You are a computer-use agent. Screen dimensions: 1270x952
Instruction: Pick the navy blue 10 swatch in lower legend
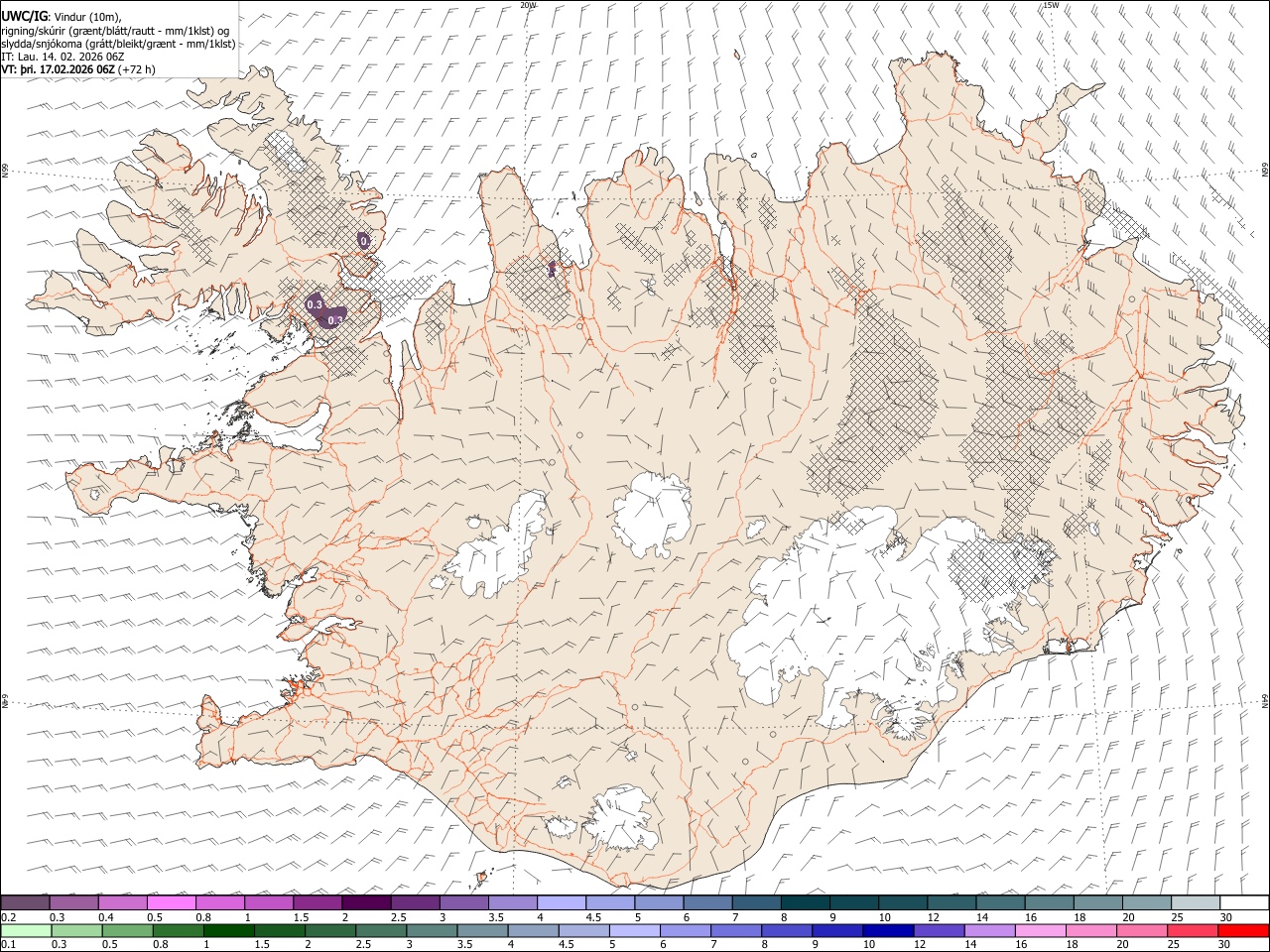tap(888, 930)
